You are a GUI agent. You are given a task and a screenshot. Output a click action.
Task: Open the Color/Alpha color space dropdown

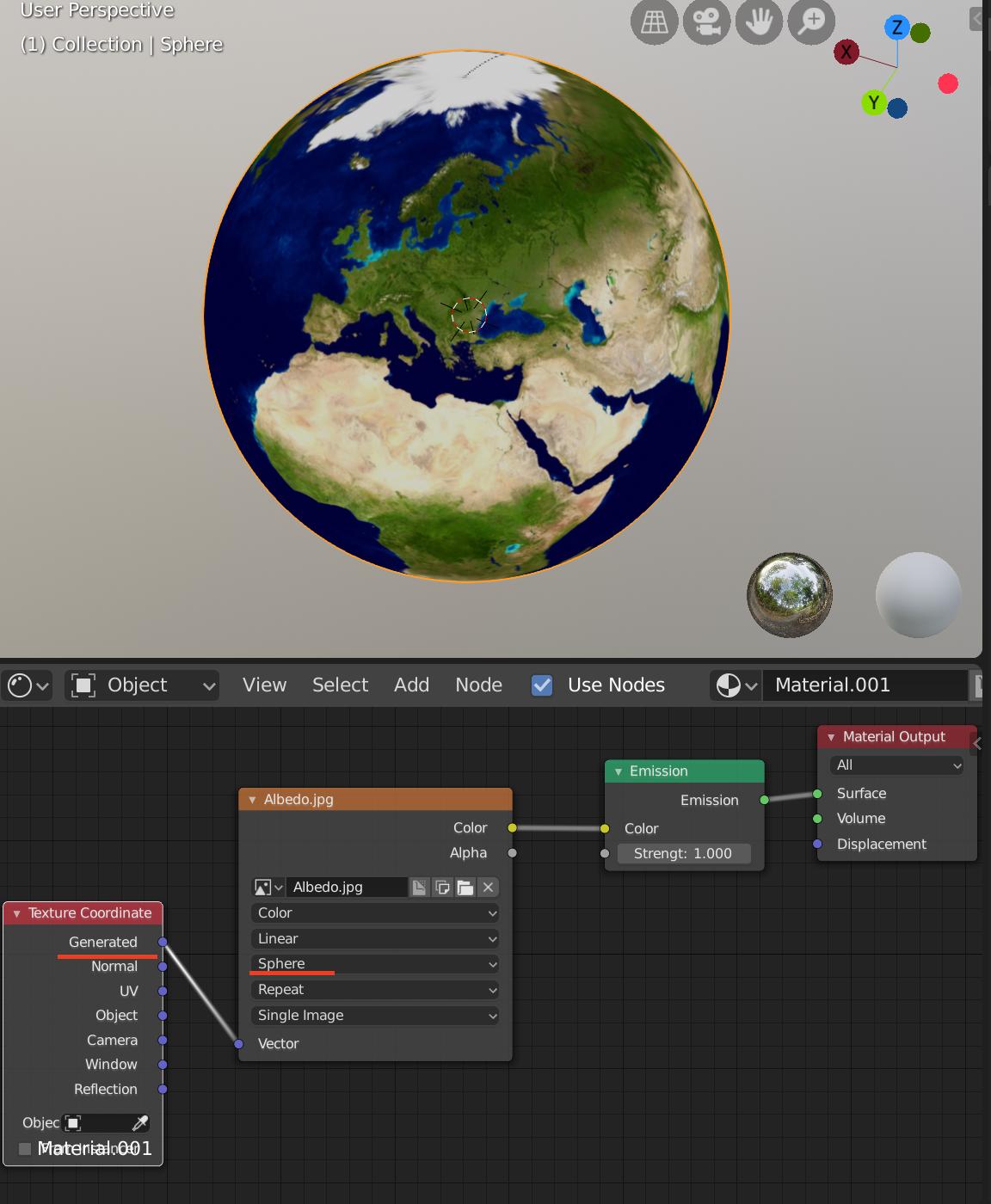coord(374,912)
